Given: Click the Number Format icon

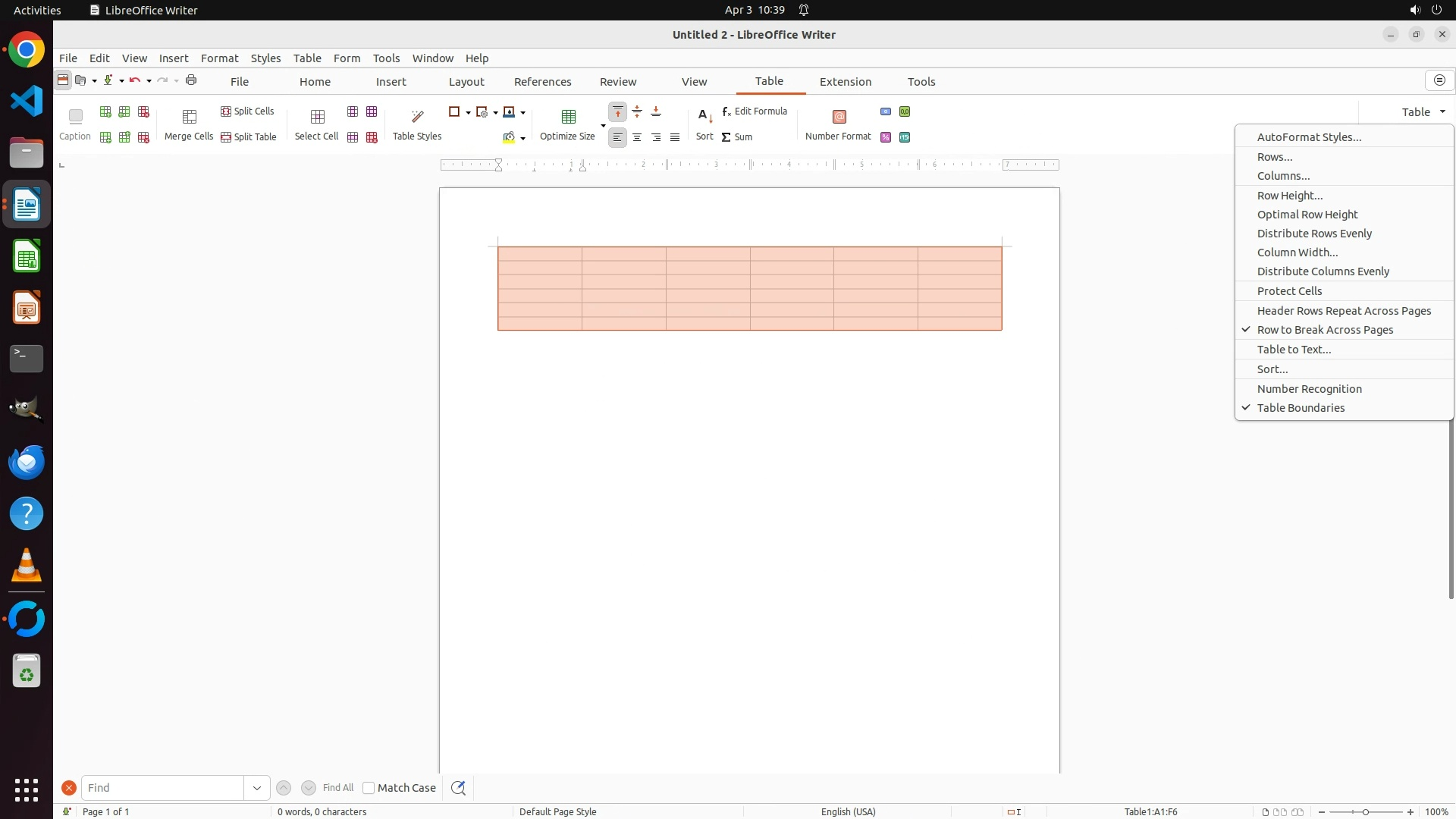Looking at the screenshot, I should (839, 117).
